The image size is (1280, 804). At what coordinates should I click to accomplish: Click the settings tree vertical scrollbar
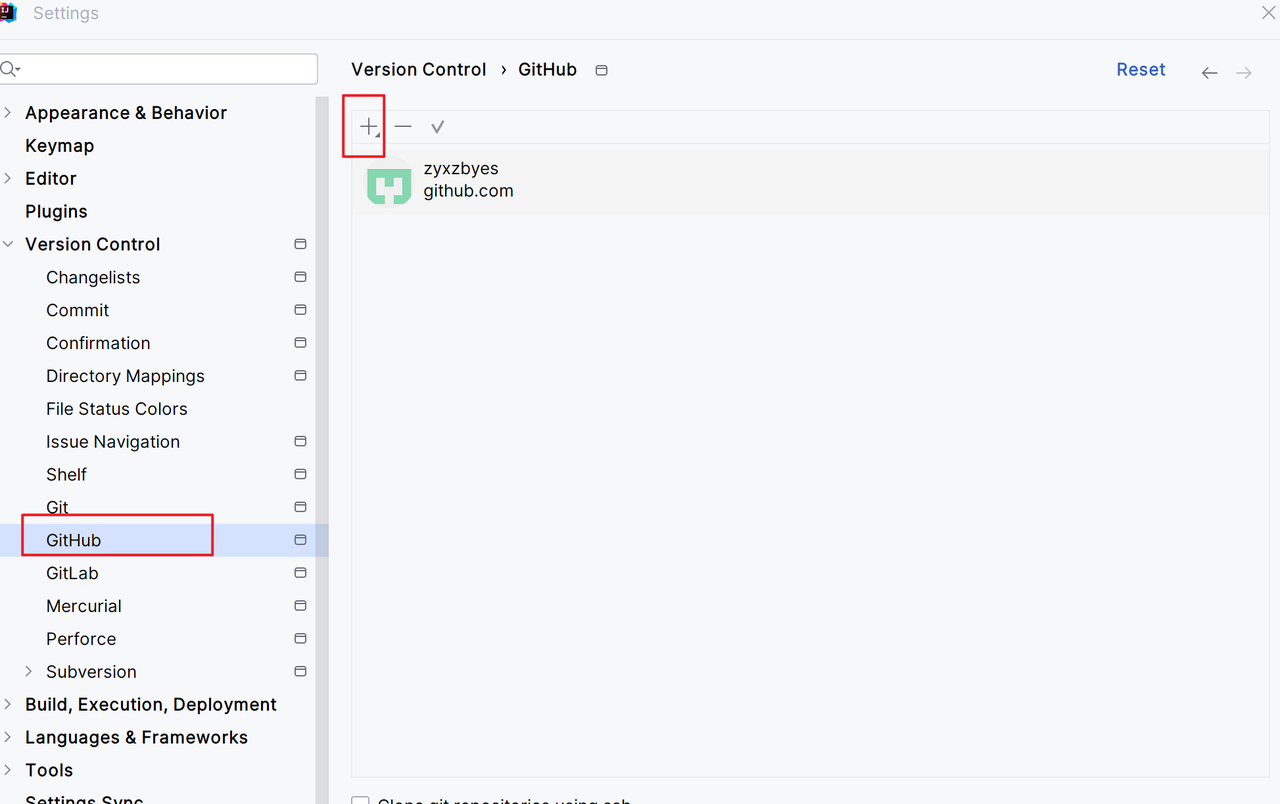[322, 450]
